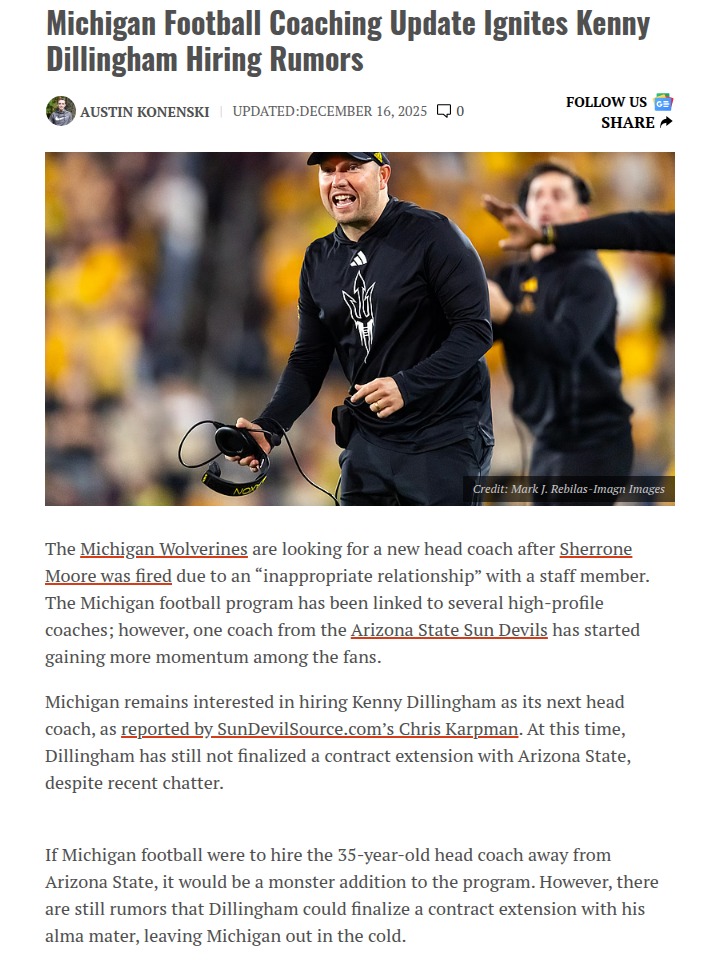Follow the Arizona State Sun Devils link
Screen dimensions: 720x960
449,630
